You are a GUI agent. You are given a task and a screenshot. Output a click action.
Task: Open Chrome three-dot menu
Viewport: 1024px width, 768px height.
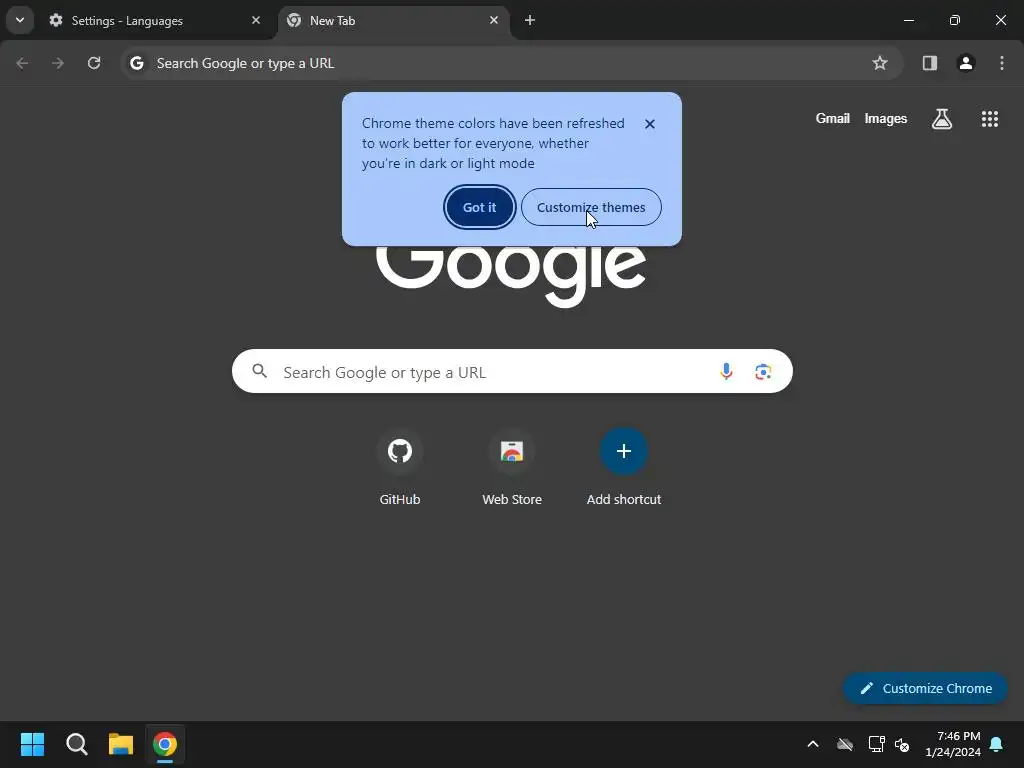click(1002, 63)
